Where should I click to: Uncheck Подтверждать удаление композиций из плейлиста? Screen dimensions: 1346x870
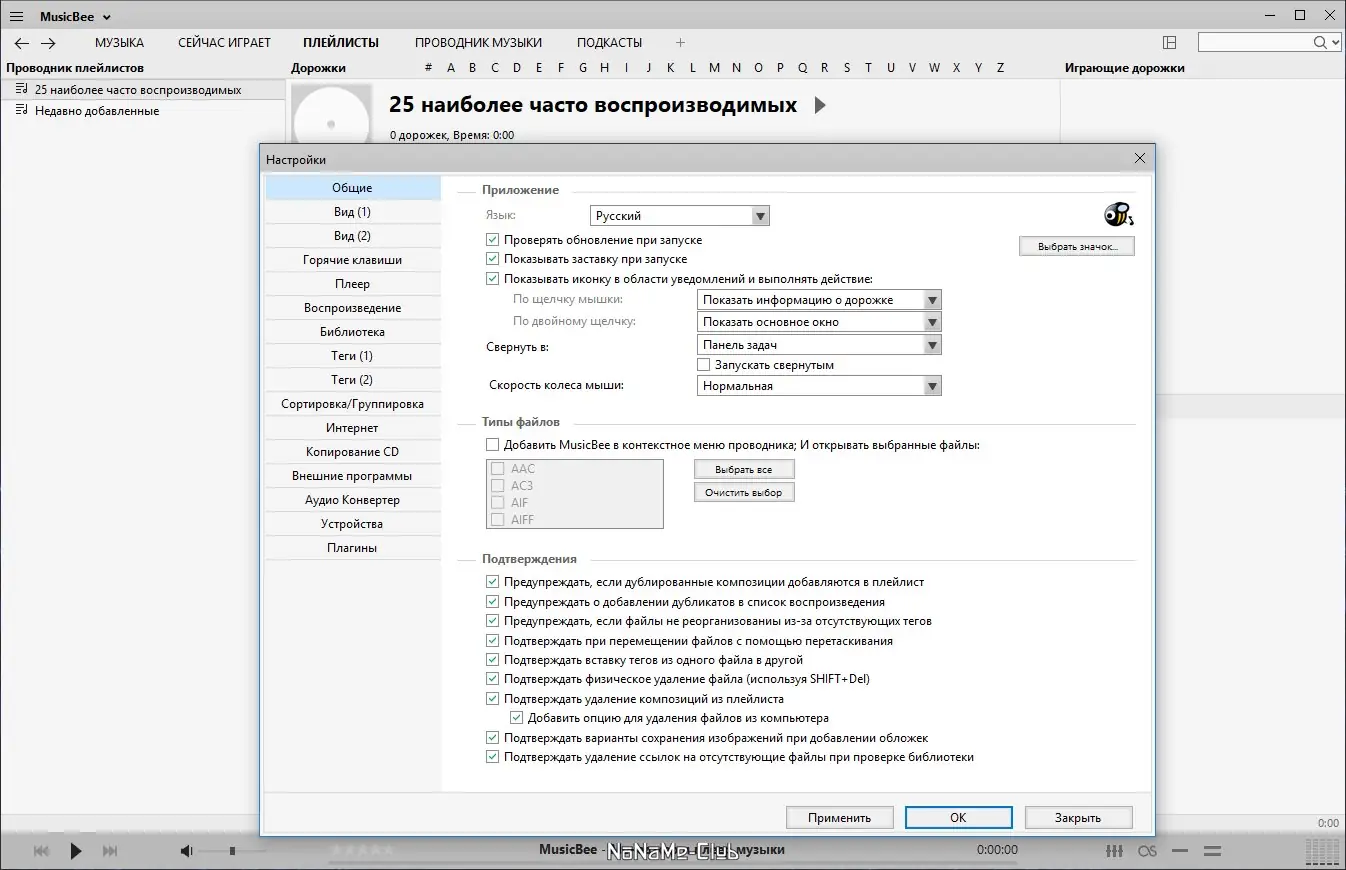[492, 699]
